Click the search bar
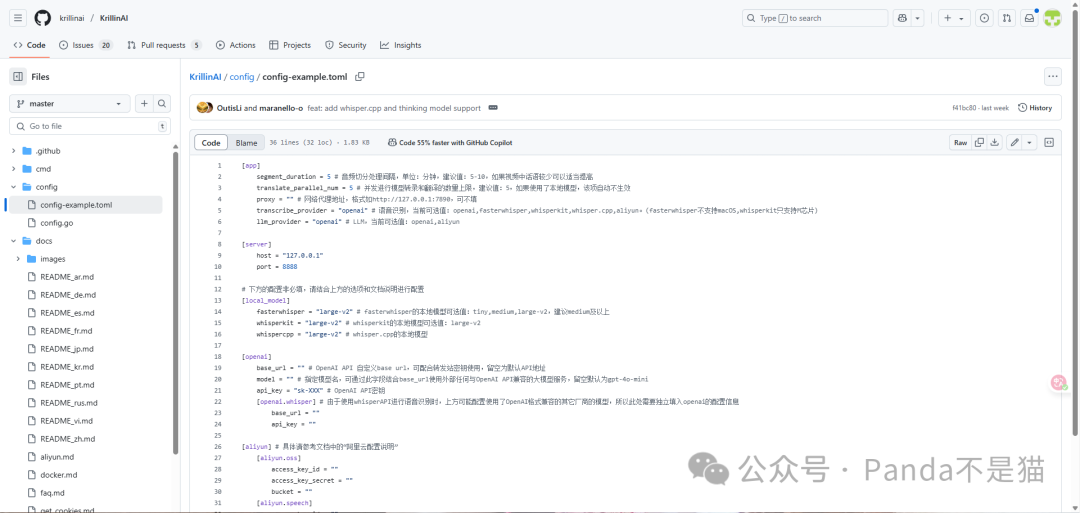 815,18
